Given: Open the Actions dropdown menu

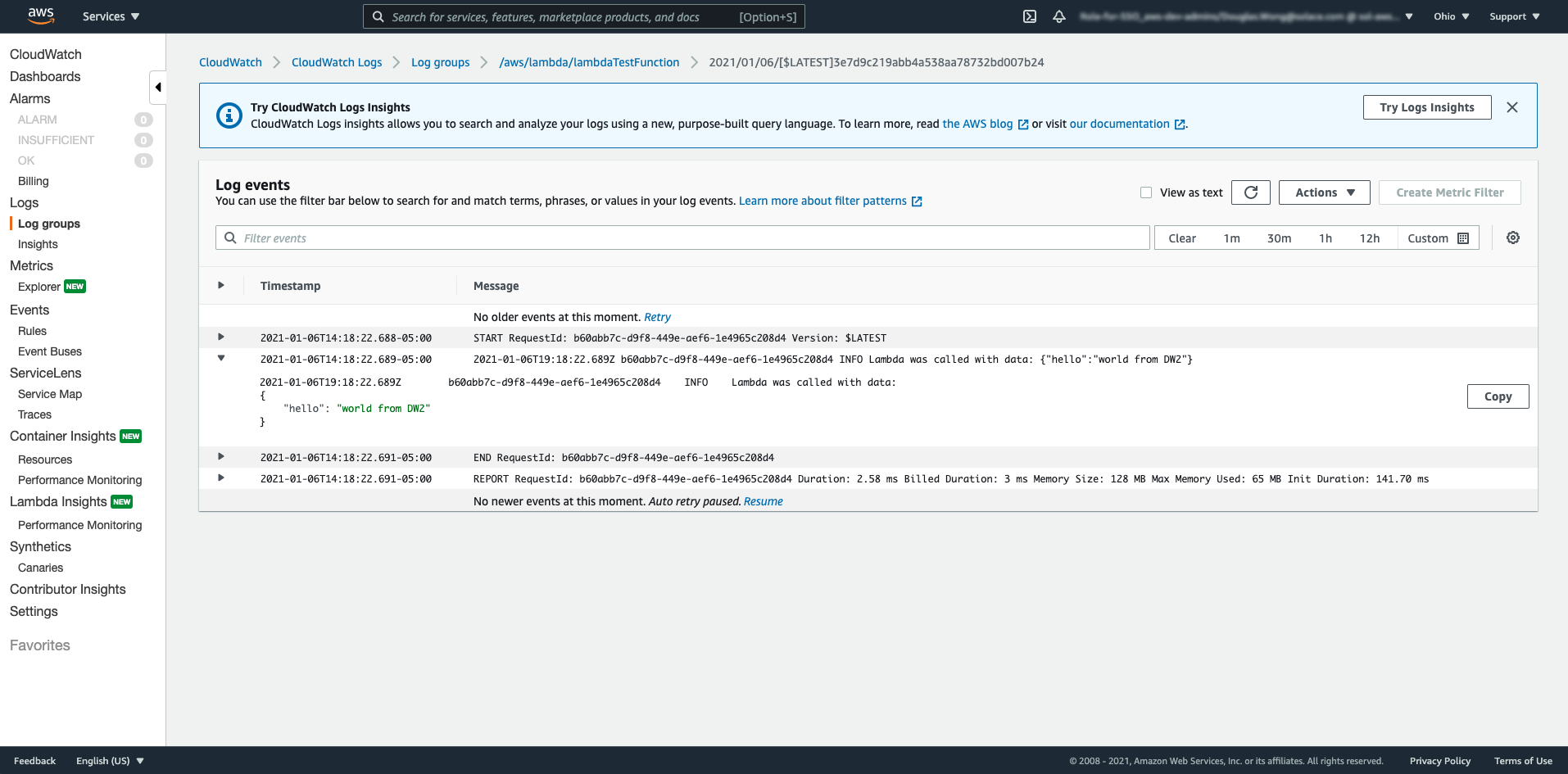Looking at the screenshot, I should click(1324, 192).
